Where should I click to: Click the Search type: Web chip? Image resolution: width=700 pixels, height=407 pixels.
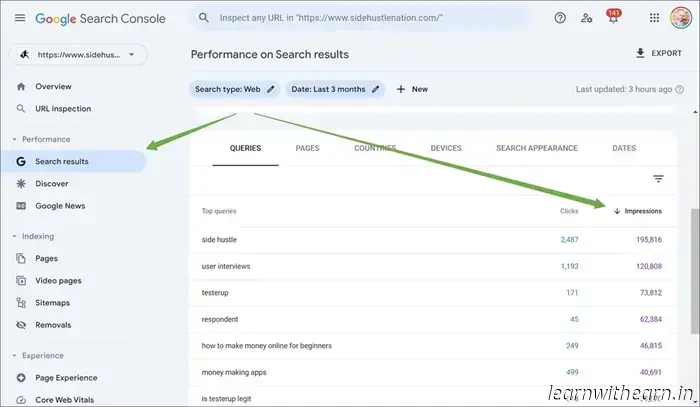234,89
